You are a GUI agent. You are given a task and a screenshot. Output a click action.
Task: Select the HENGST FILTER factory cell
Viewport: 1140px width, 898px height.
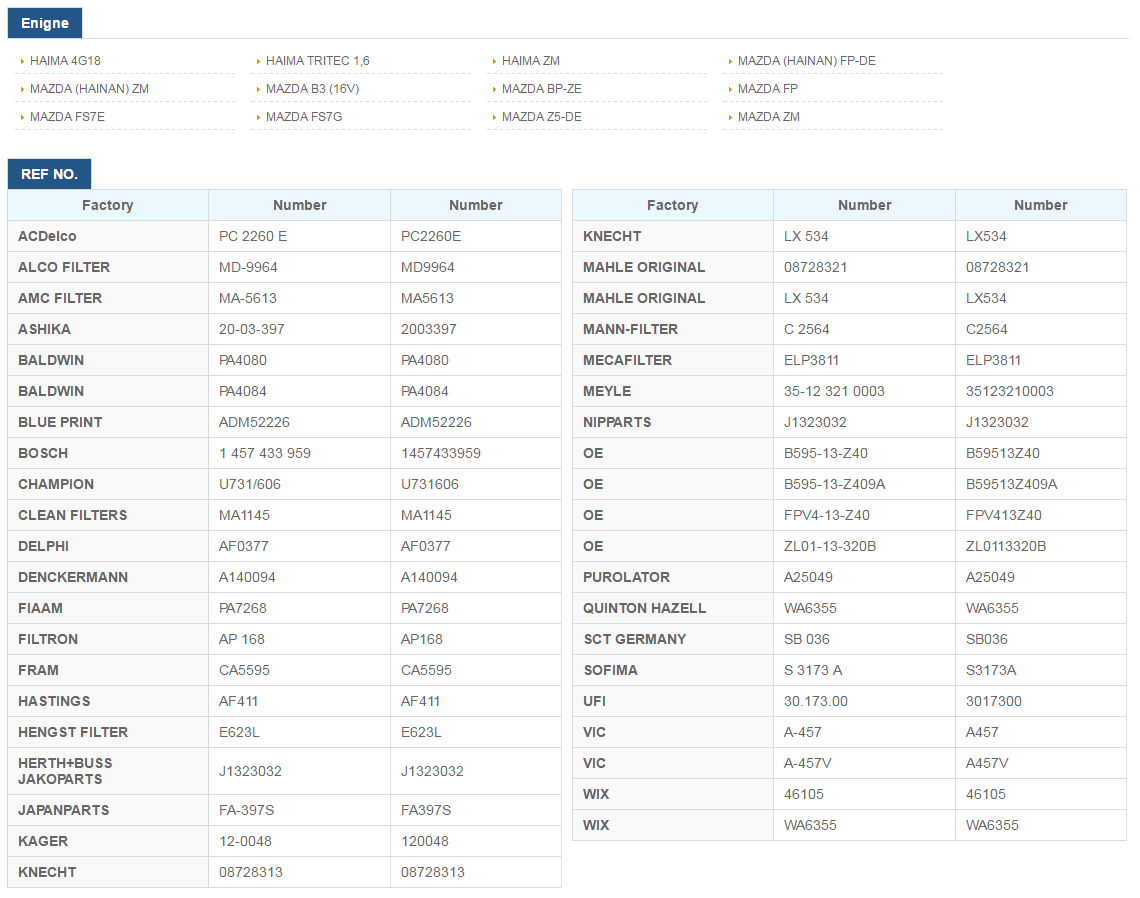[108, 732]
